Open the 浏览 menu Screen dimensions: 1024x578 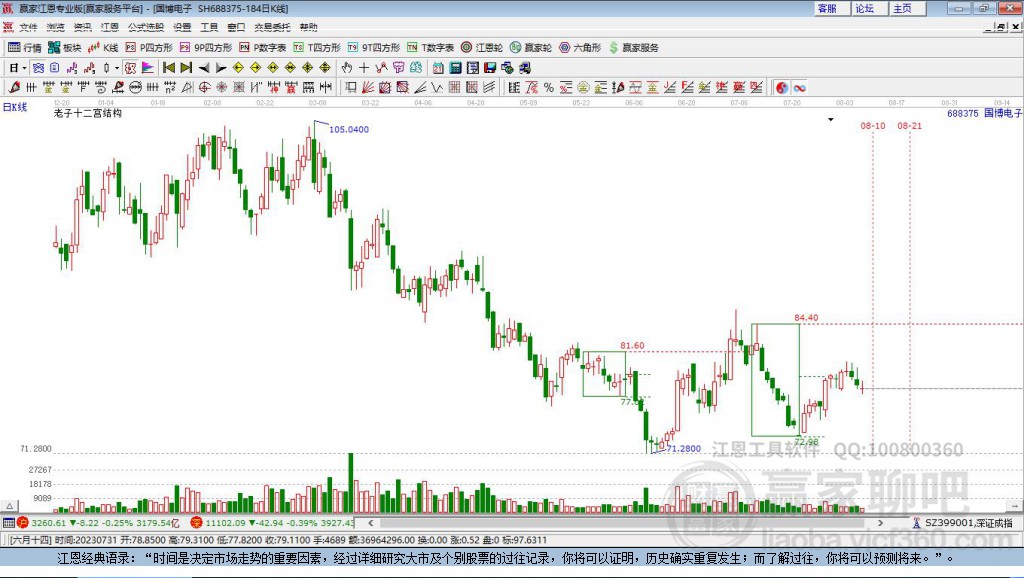(56, 27)
